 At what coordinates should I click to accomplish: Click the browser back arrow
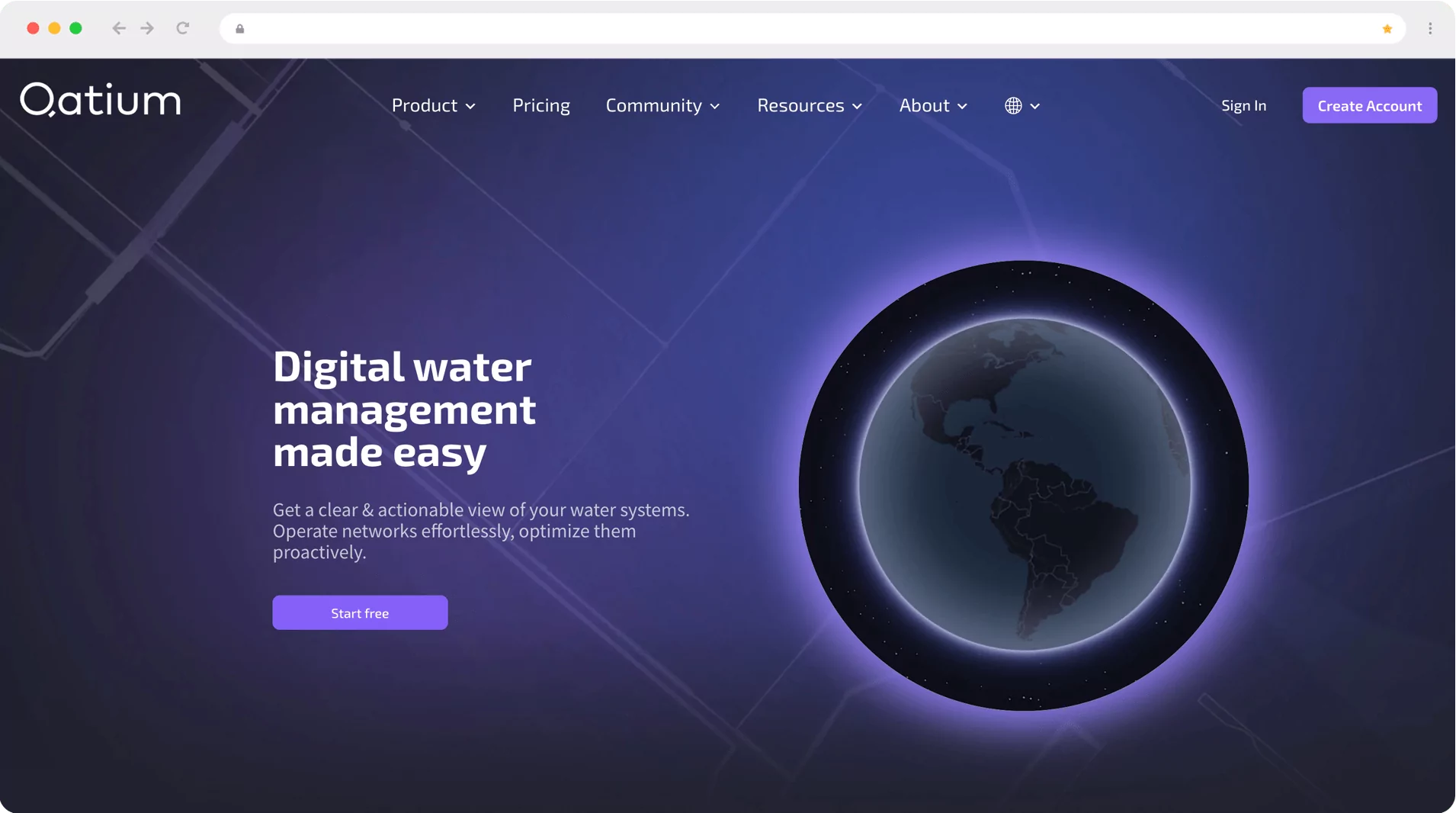pyautogui.click(x=119, y=28)
